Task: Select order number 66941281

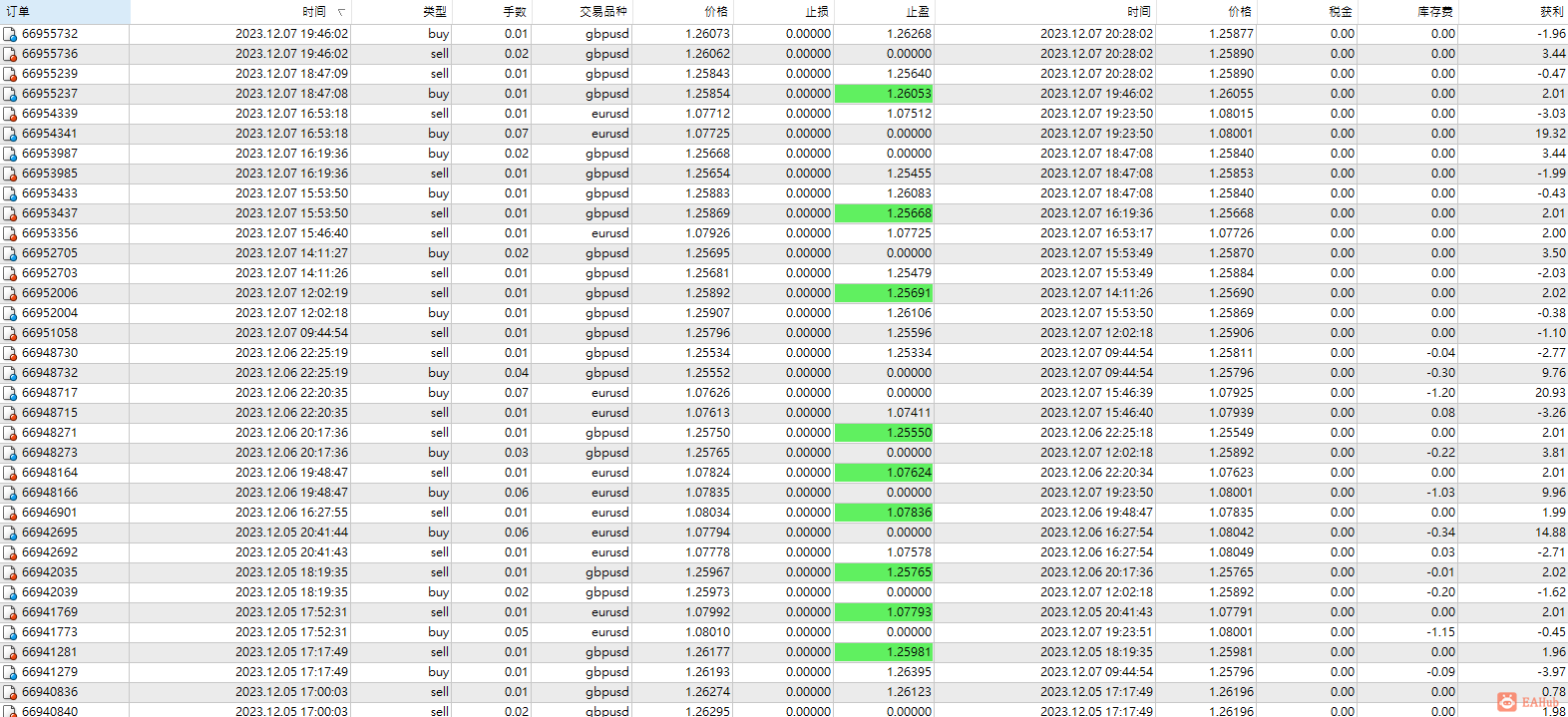Action: (50, 652)
